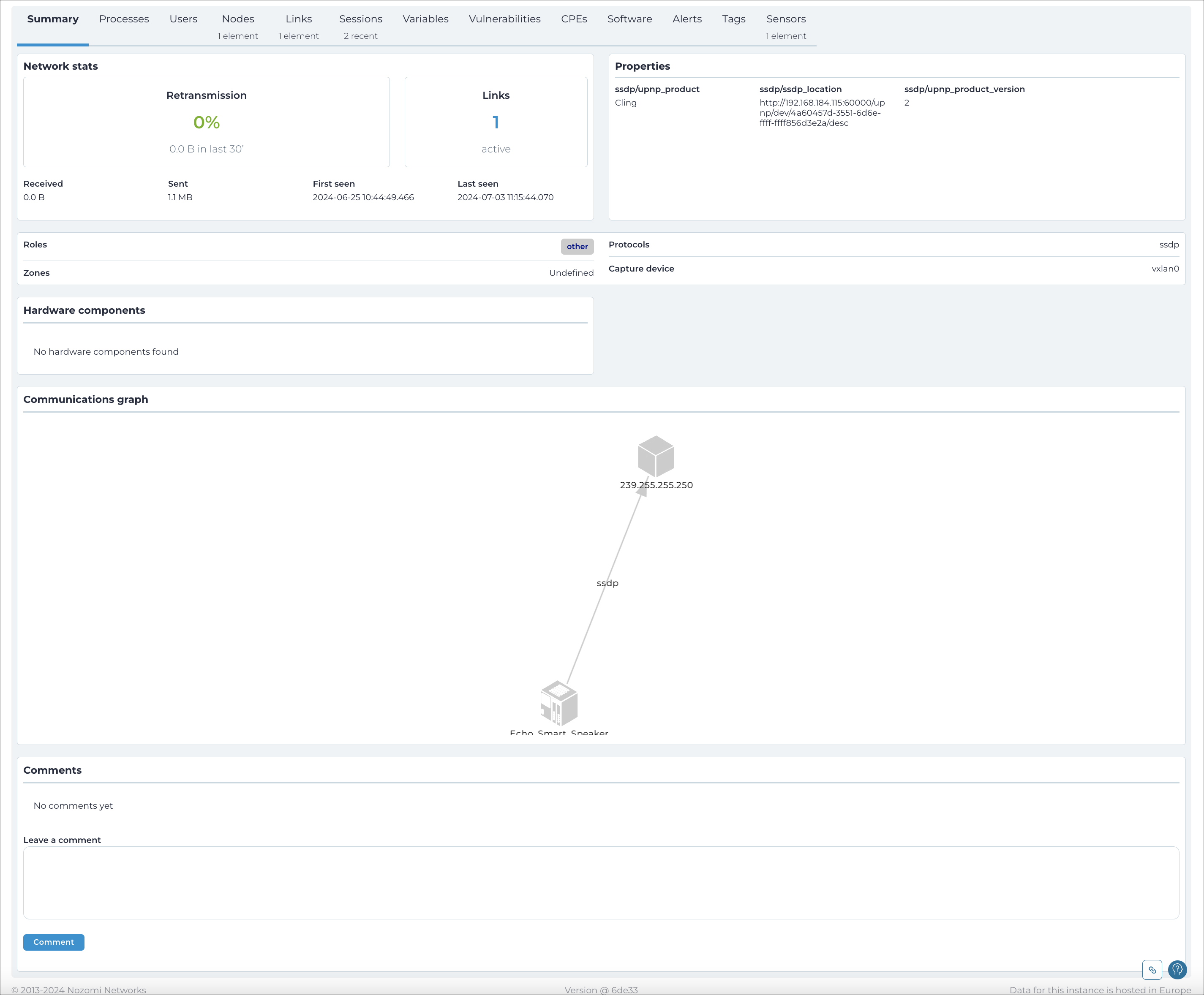Click the upnp_product_version value 2
The width and height of the screenshot is (1204, 995).
click(907, 103)
